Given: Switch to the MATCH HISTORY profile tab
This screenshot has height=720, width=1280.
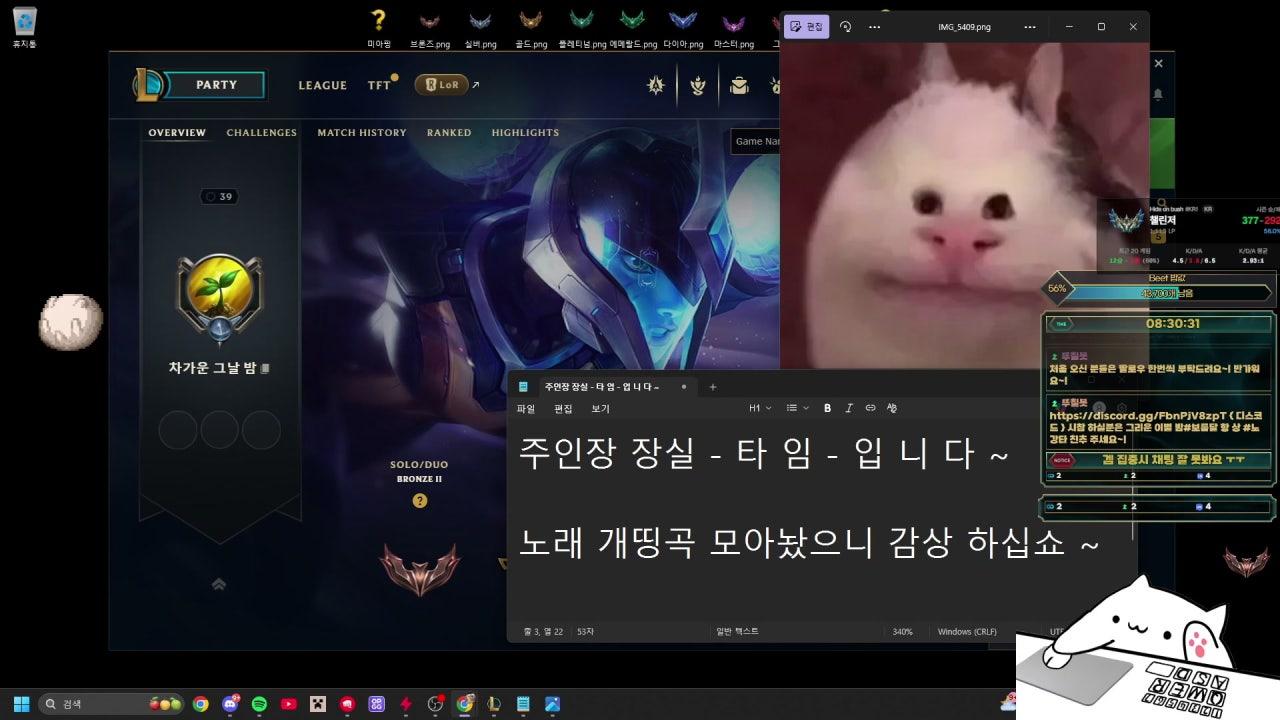Looking at the screenshot, I should (362, 133).
